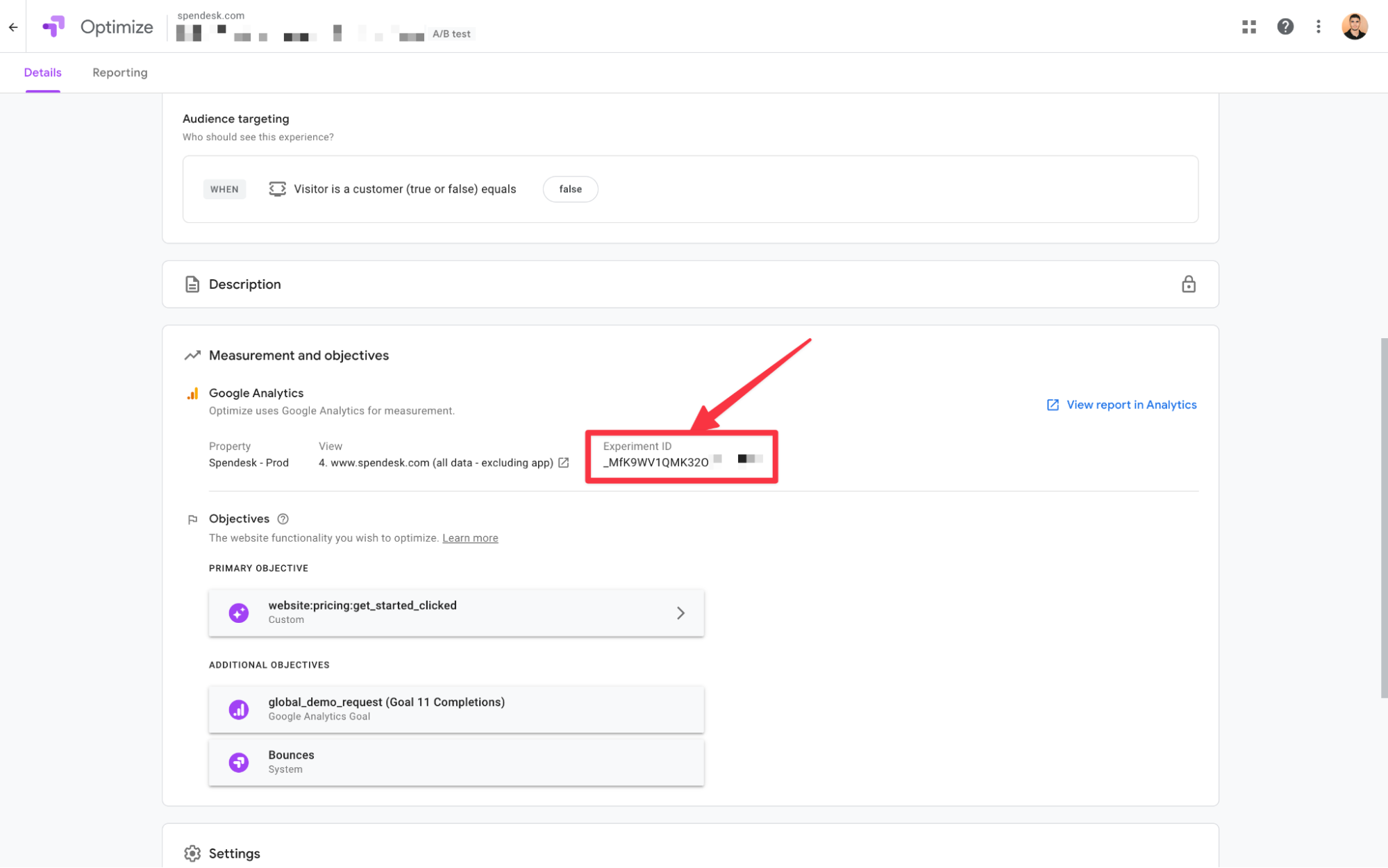Select the Details tab
This screenshot has height=868, width=1388.
(x=42, y=72)
